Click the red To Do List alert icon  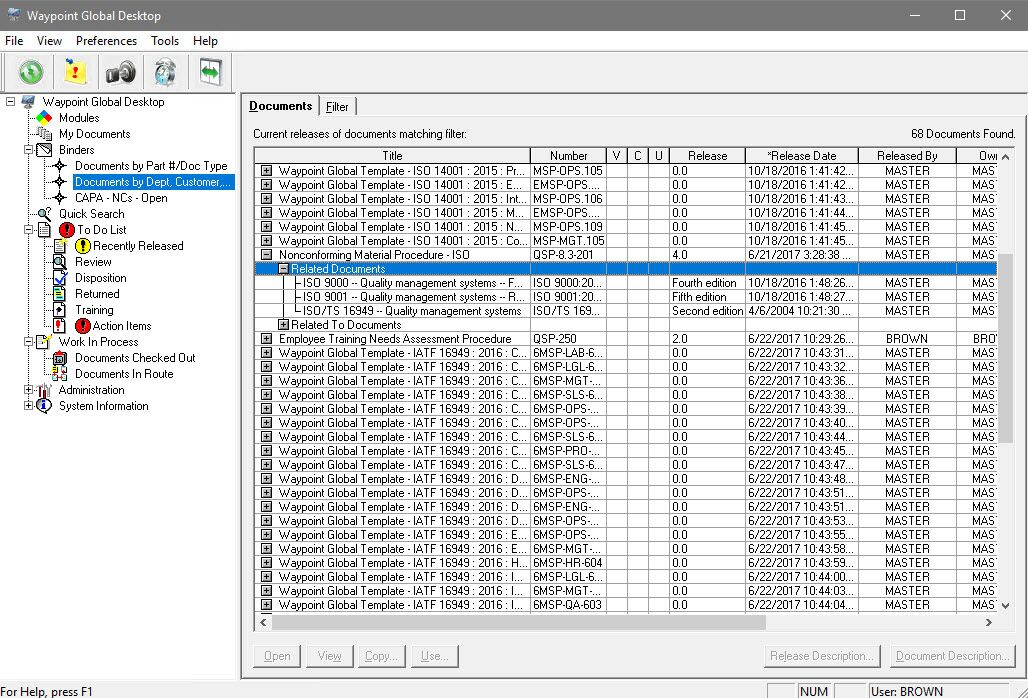(66, 230)
